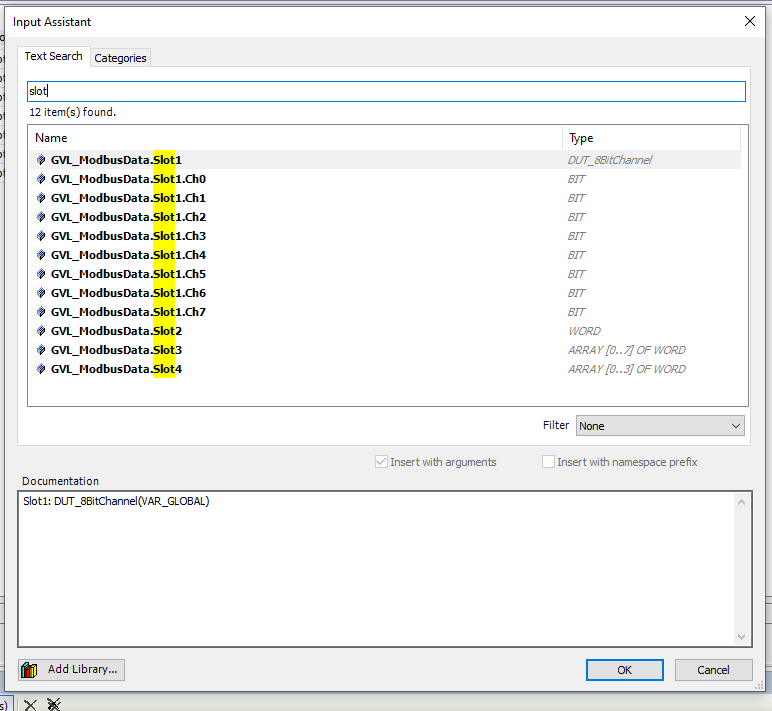Switch to the Categories tab
Screen dimensions: 772x711
pyautogui.click(x=120, y=58)
